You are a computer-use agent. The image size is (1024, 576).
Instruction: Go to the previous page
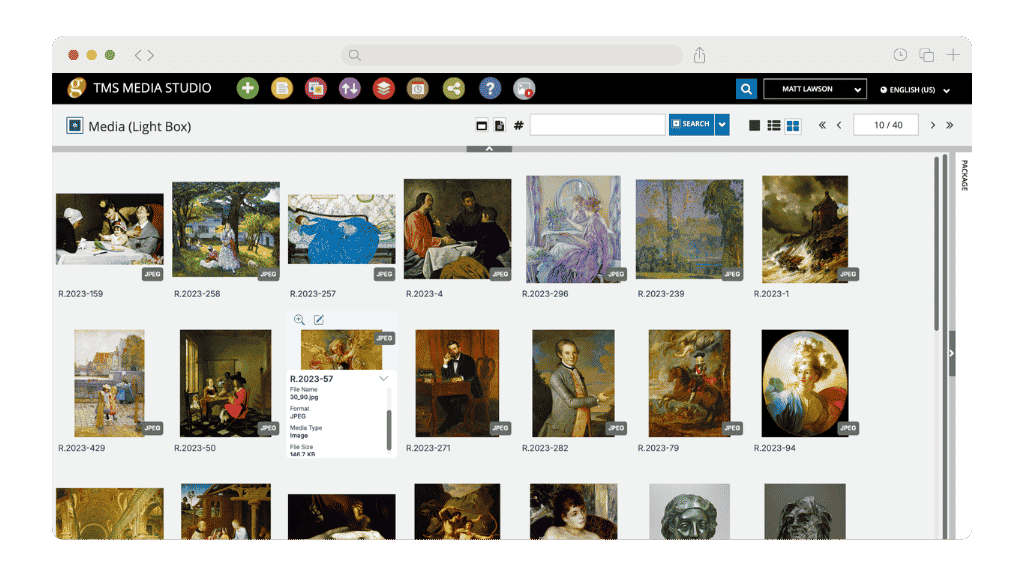(x=839, y=125)
